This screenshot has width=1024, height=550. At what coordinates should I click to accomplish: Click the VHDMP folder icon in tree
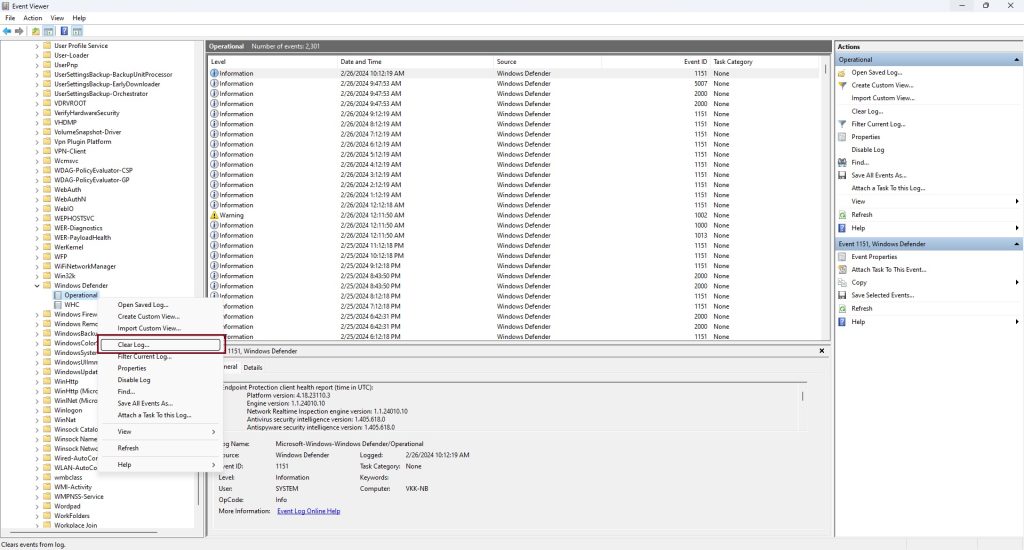(47, 122)
